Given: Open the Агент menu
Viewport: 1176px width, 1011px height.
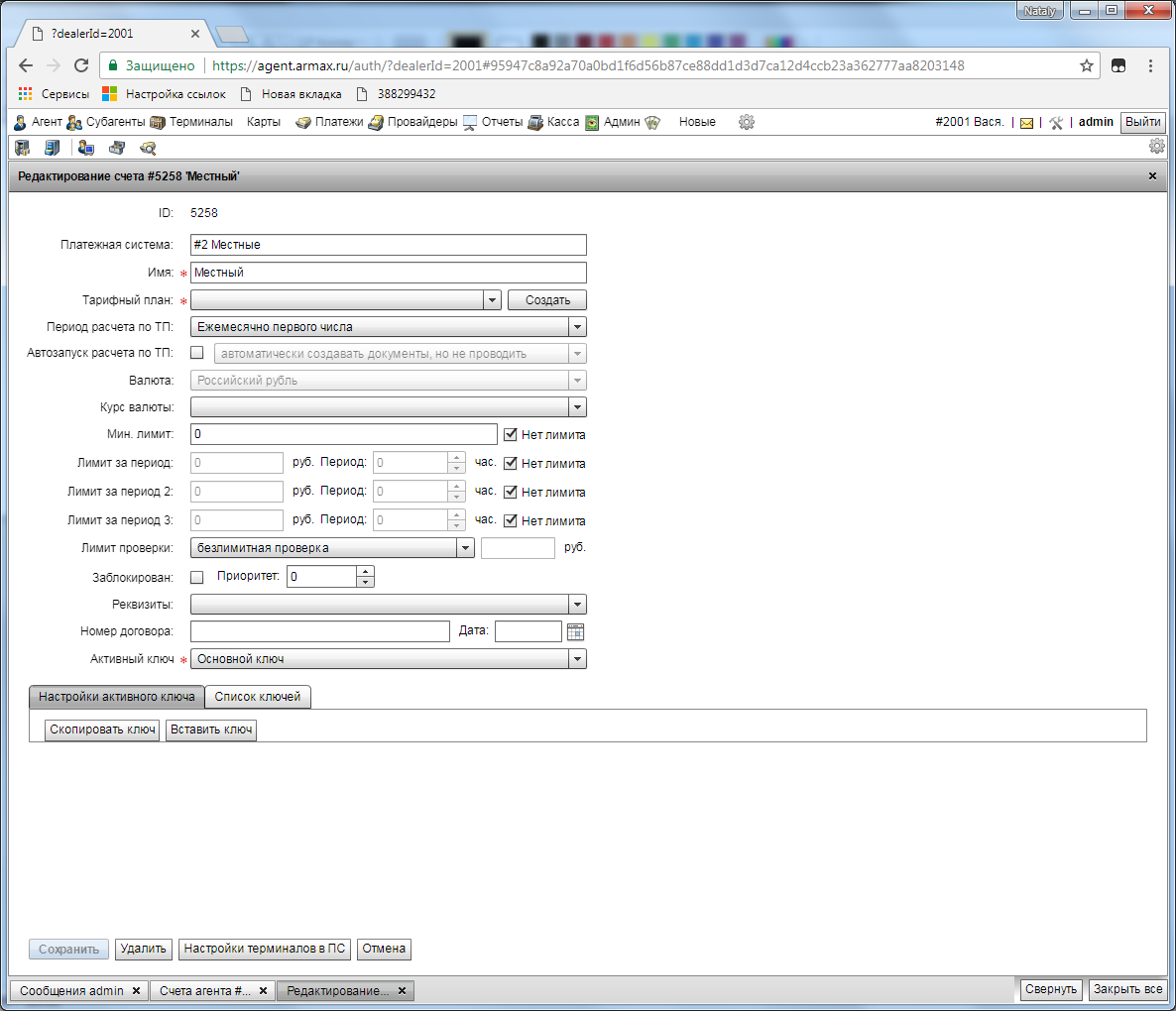Looking at the screenshot, I should point(38,122).
